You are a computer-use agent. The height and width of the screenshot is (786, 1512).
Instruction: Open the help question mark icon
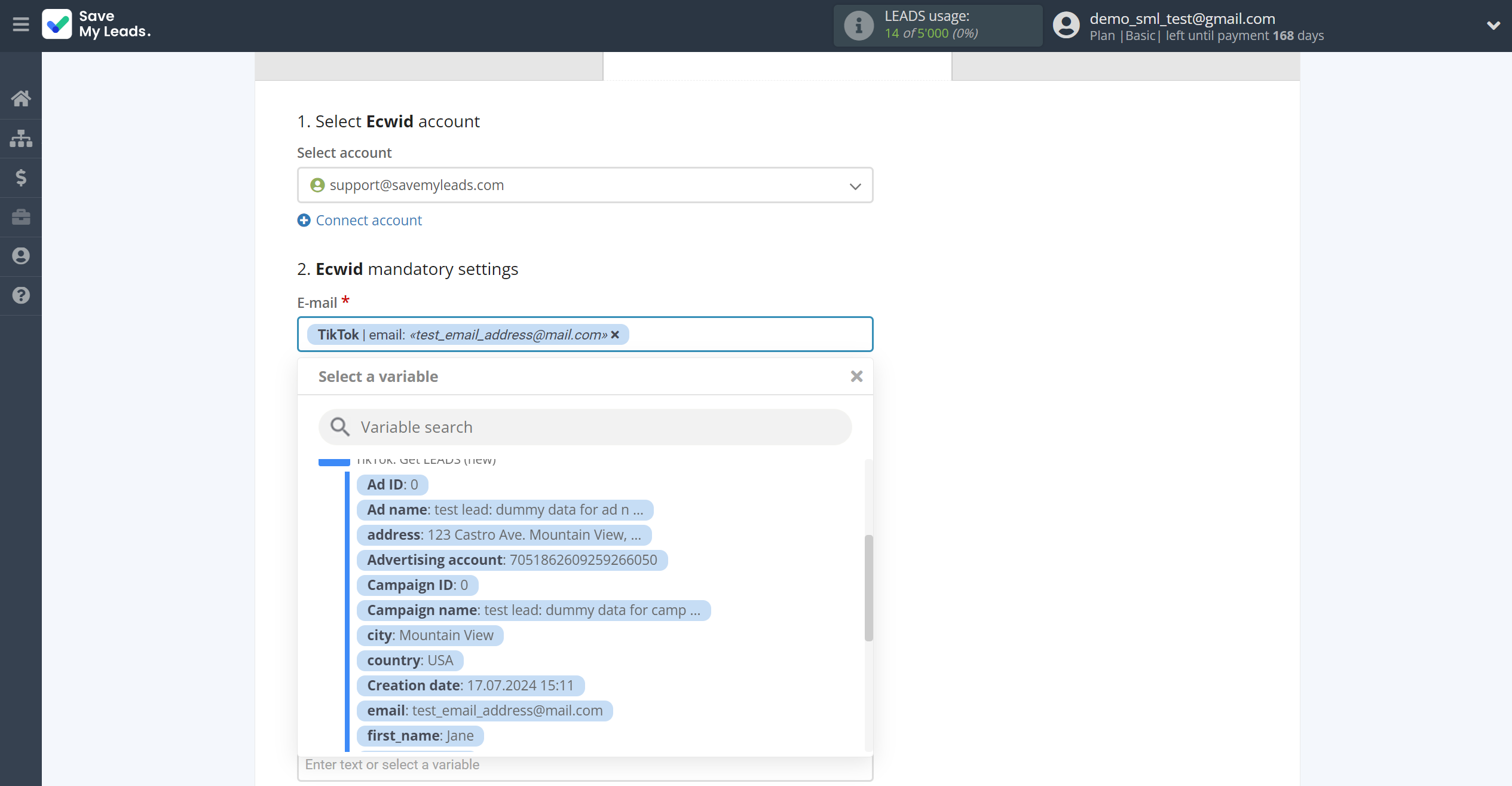(x=21, y=295)
